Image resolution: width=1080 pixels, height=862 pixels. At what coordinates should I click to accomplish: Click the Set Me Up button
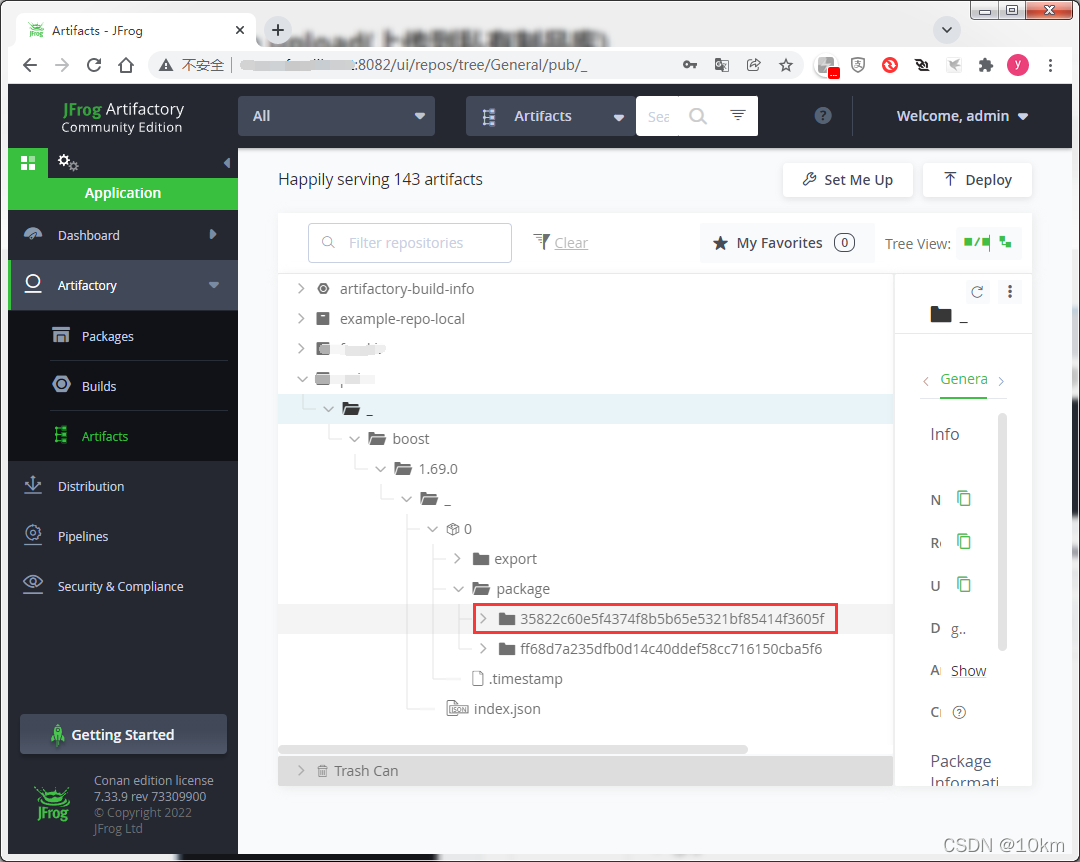tap(848, 180)
